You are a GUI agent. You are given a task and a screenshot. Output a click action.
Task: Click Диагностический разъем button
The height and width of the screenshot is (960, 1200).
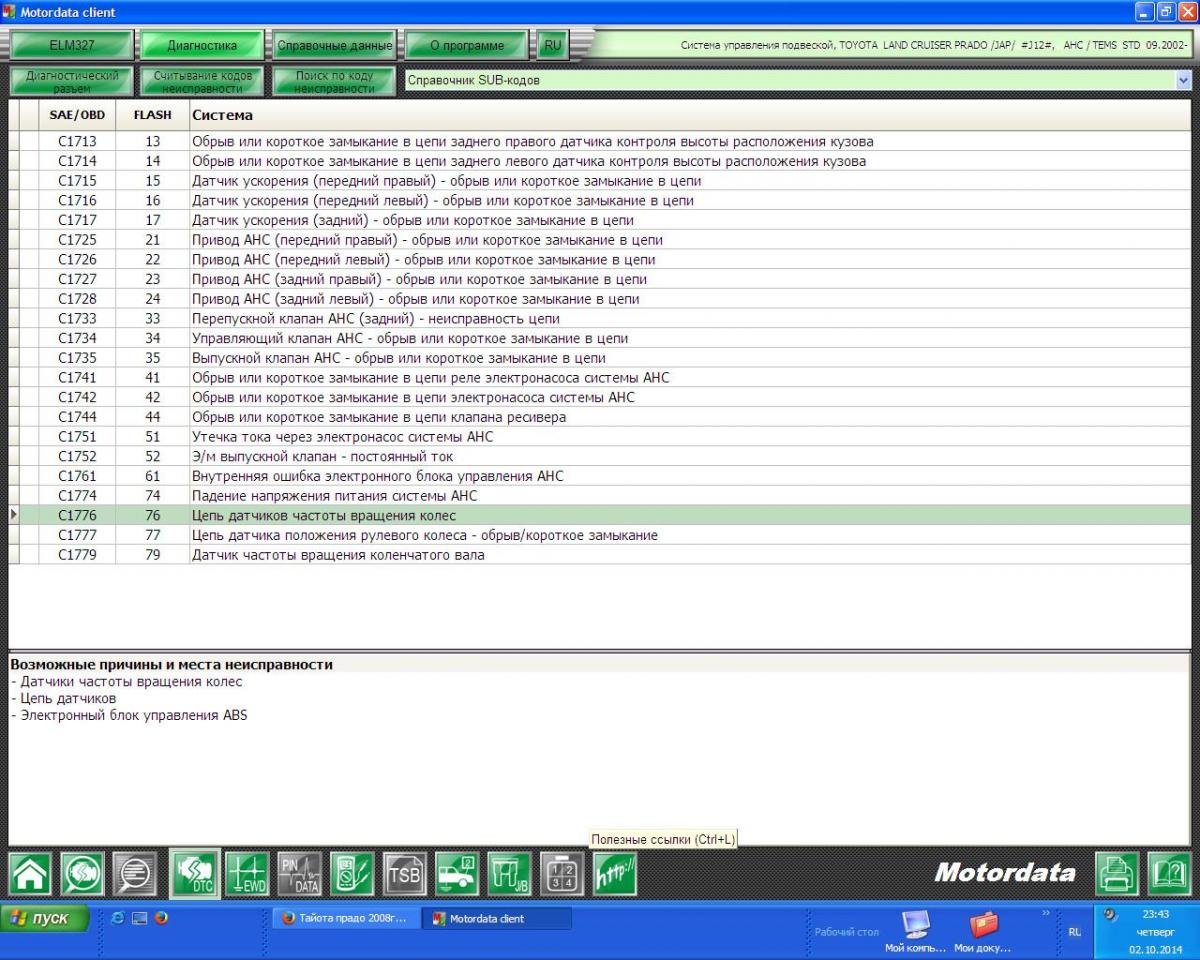pos(72,82)
